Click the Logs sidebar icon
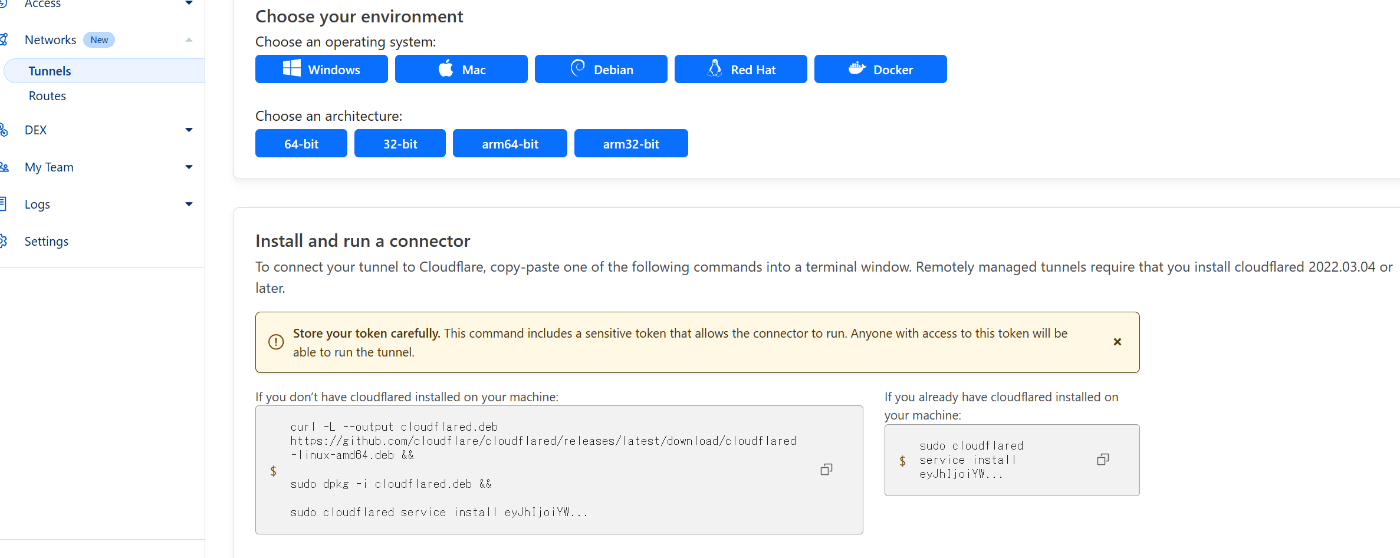This screenshot has width=1400, height=558. (3, 204)
